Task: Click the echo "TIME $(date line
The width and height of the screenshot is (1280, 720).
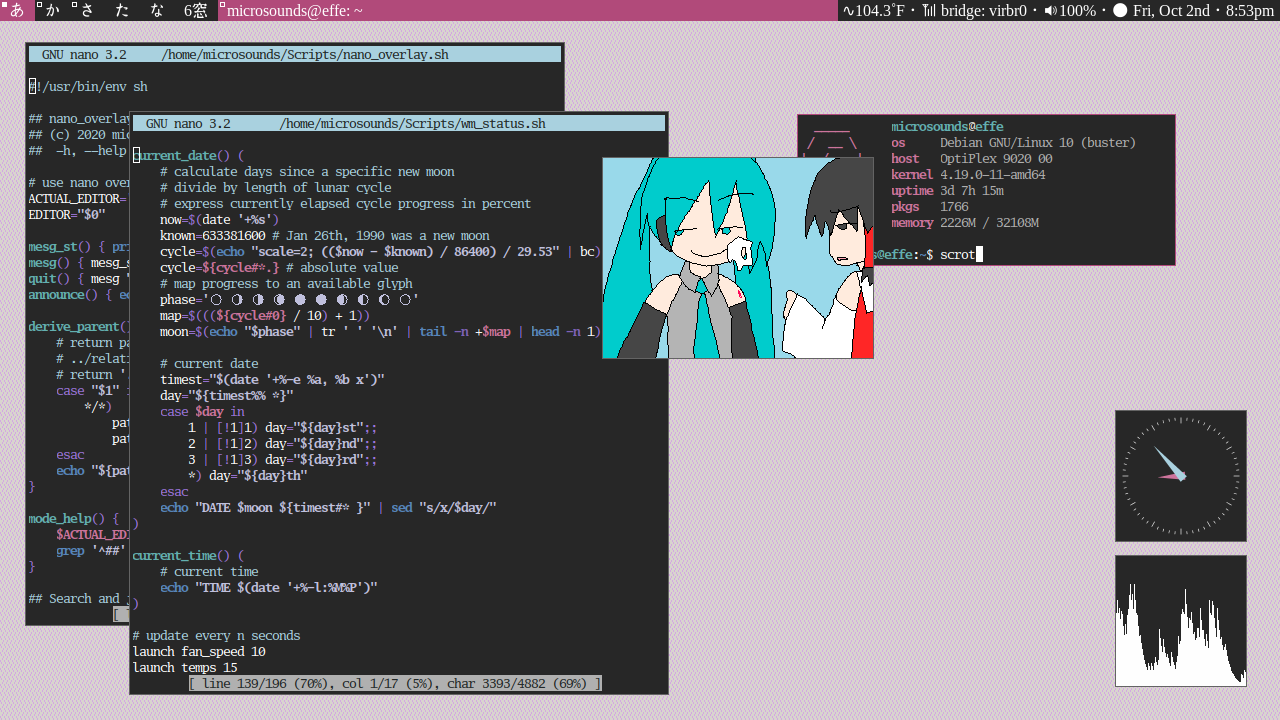Action: tap(269, 587)
